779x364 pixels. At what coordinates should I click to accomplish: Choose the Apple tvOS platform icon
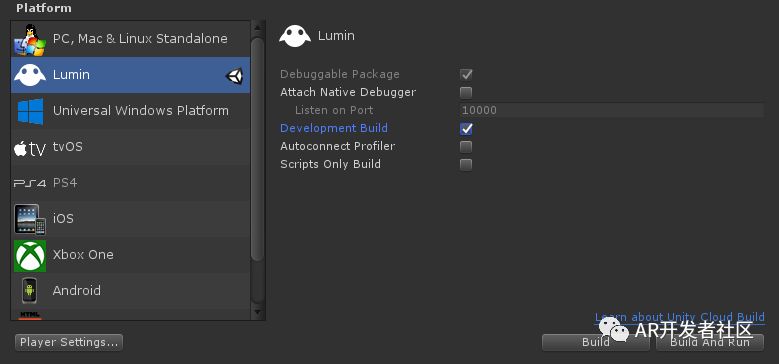pyautogui.click(x=30, y=147)
